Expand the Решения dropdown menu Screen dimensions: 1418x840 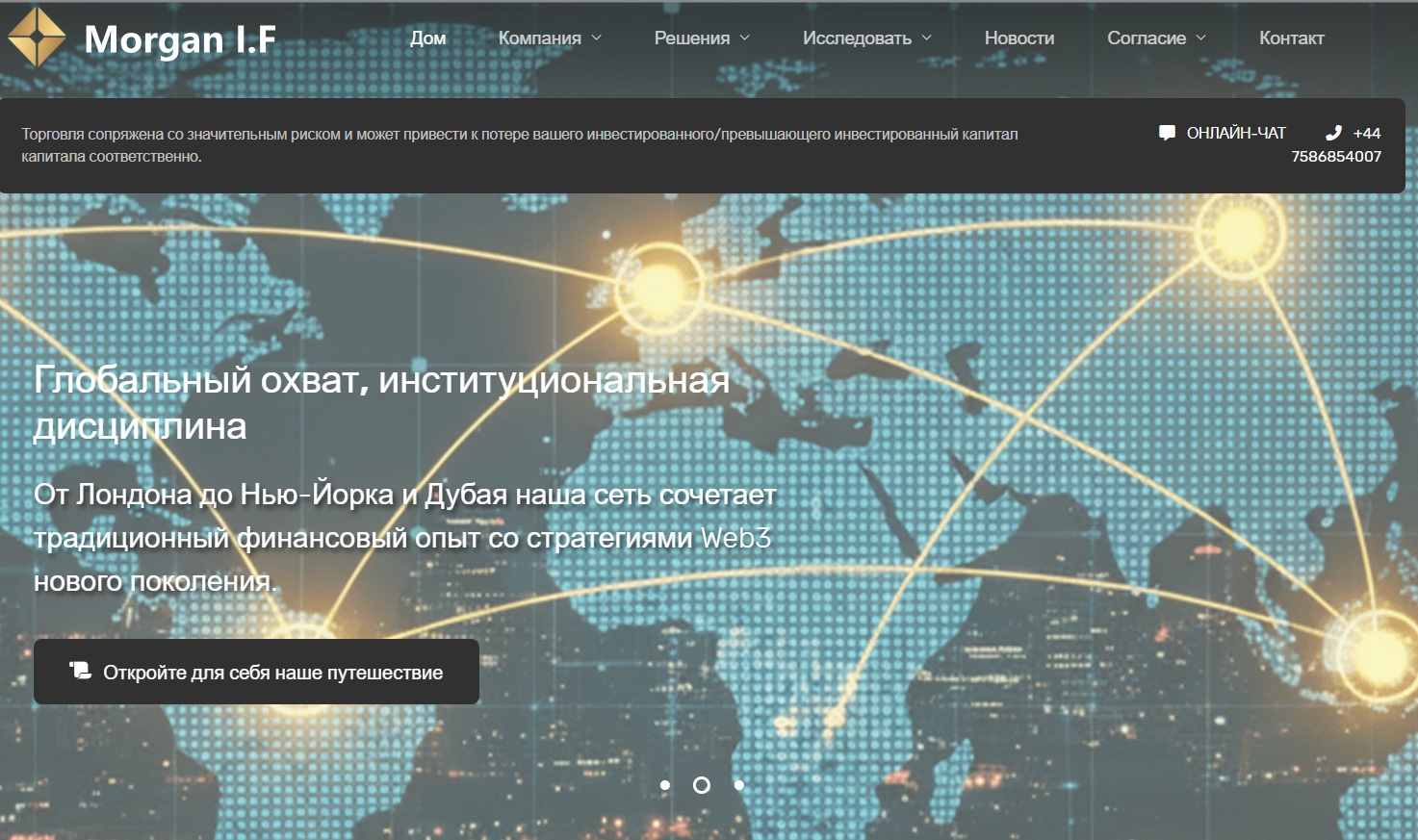[x=691, y=38]
